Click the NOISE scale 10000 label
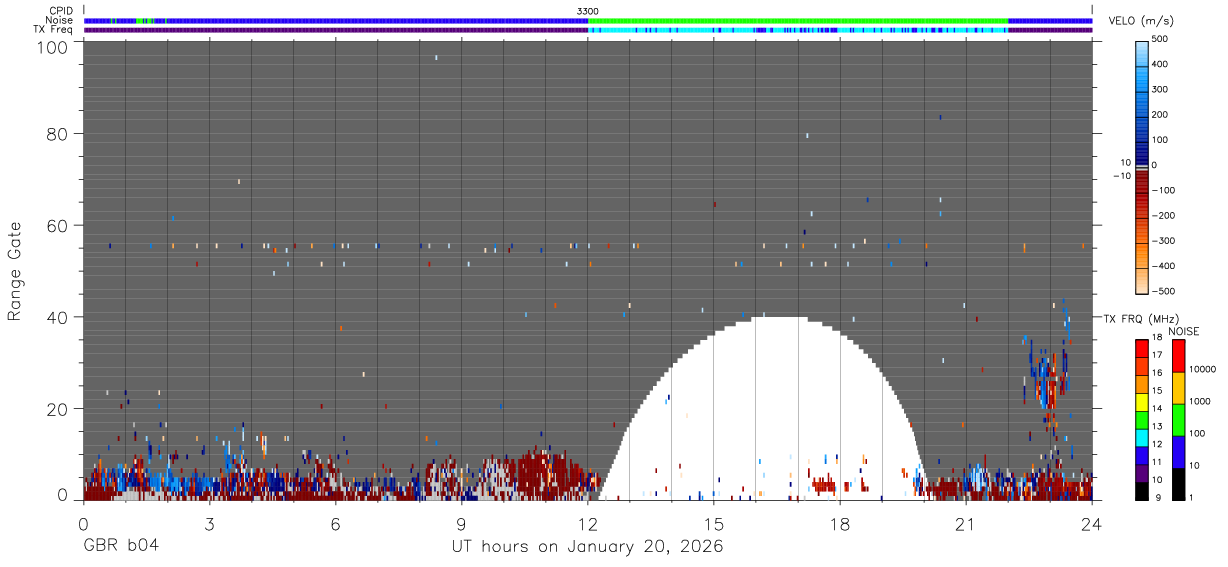Image resolution: width=1228 pixels, height=567 pixels. coord(1202,369)
